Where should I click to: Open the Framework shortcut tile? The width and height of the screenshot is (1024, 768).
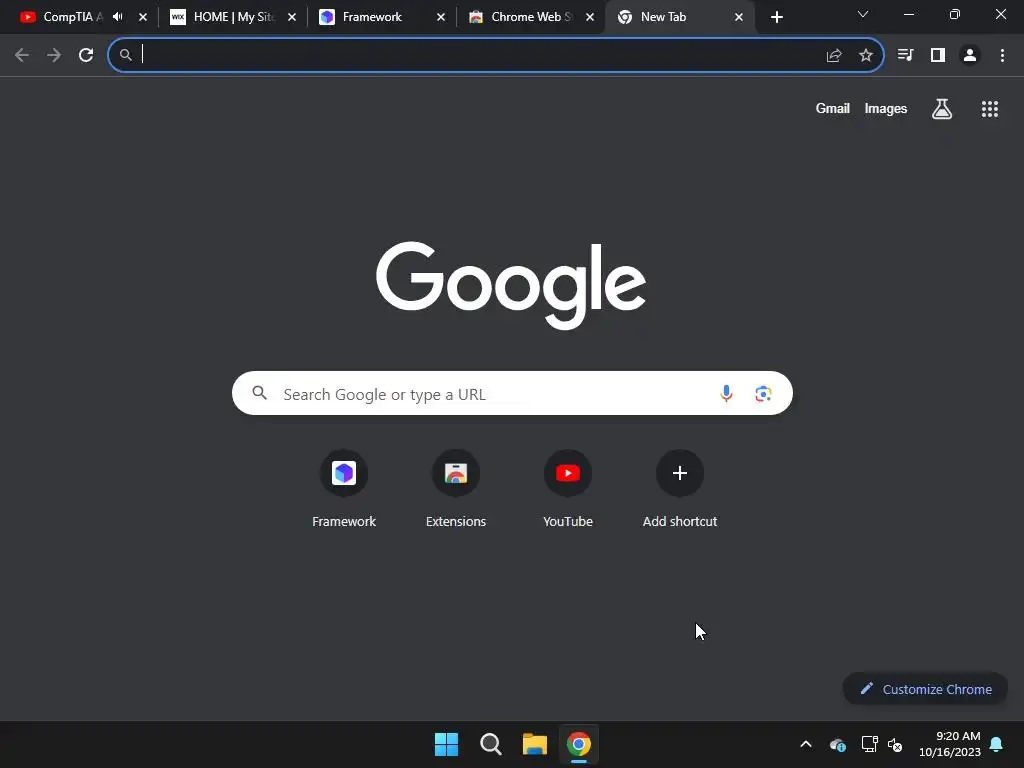(x=344, y=489)
